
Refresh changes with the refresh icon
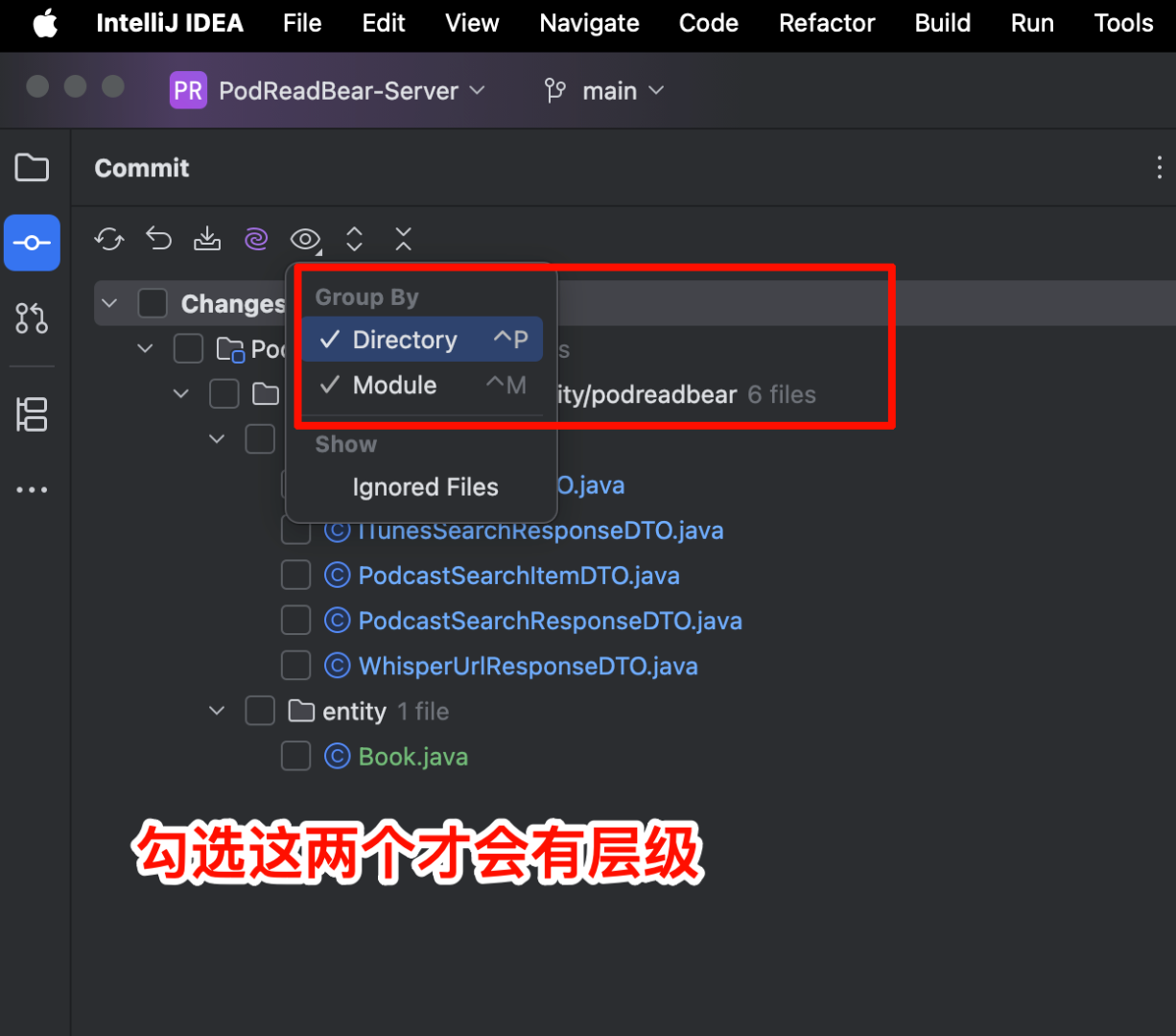(x=108, y=239)
